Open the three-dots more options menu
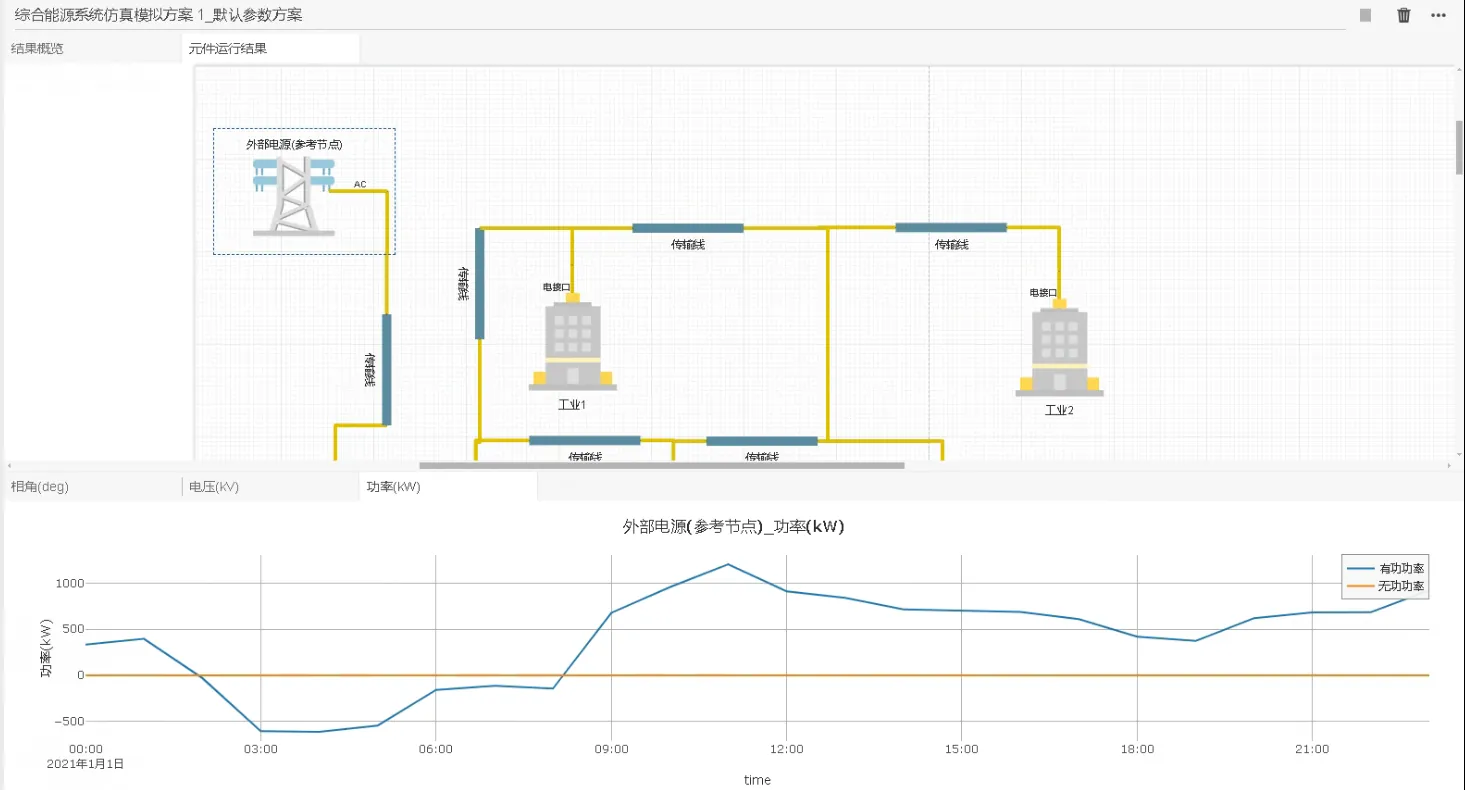This screenshot has width=1465, height=790. 1439,15
